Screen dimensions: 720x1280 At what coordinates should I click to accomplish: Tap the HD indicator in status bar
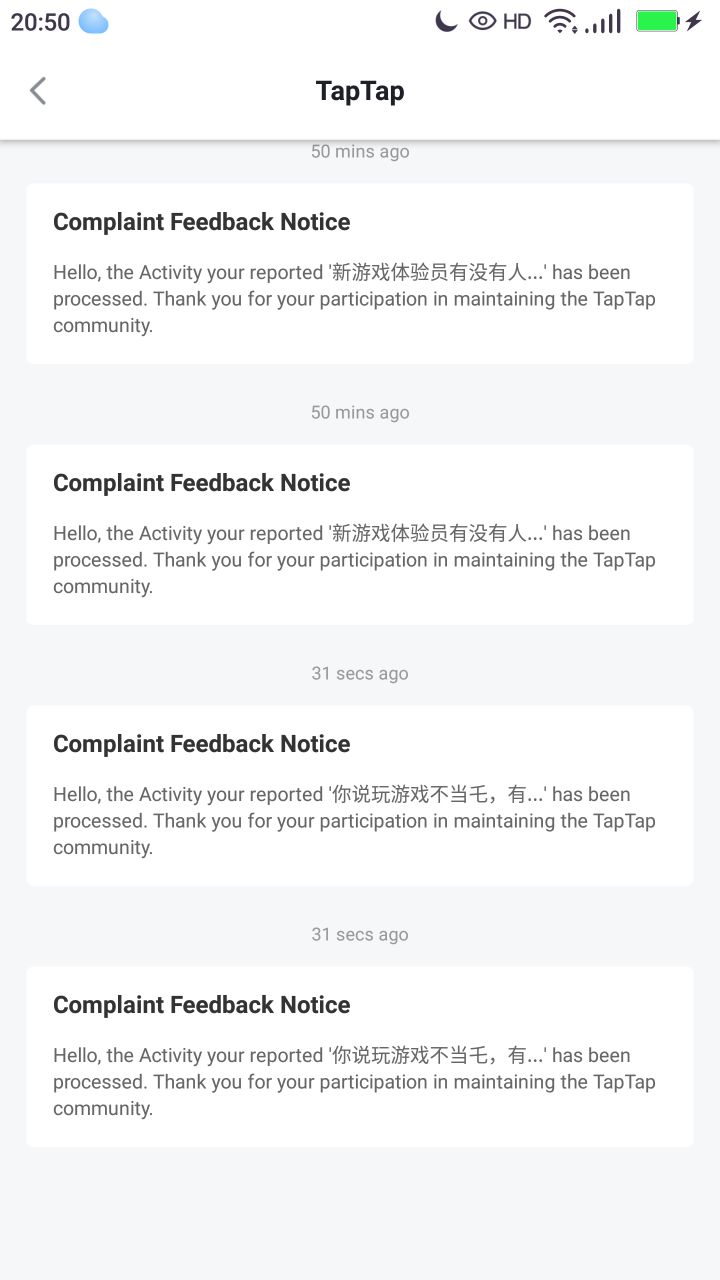517,21
